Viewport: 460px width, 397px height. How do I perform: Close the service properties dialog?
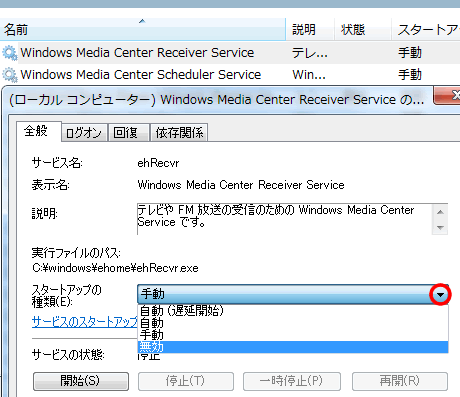[448, 96]
